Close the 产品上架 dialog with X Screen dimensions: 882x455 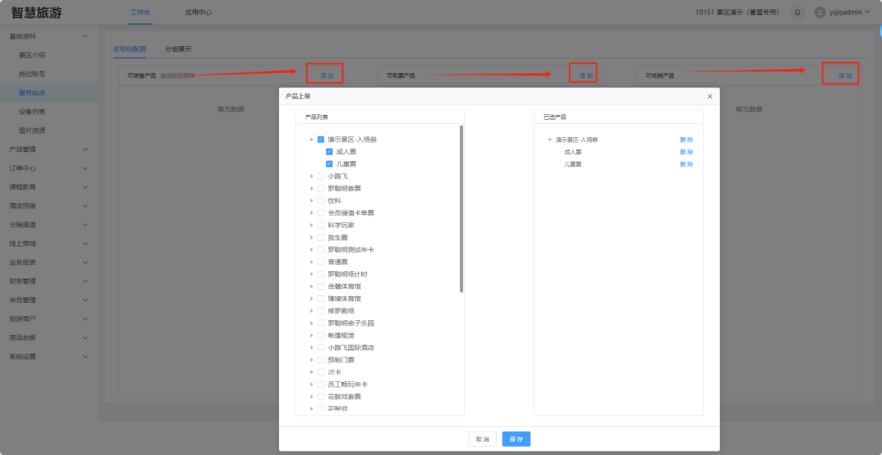(710, 96)
